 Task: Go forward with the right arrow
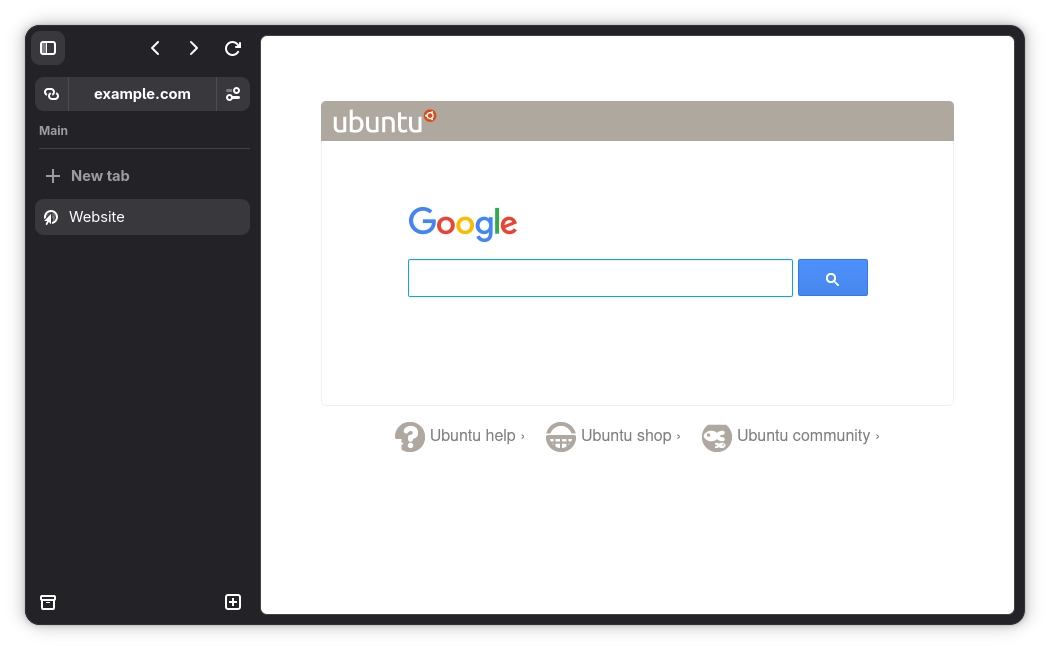tap(194, 48)
